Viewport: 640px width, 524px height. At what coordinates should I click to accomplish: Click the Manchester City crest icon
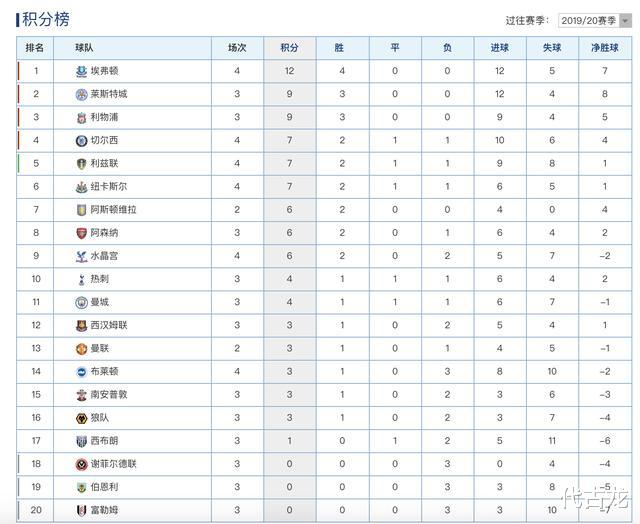pyautogui.click(x=82, y=302)
